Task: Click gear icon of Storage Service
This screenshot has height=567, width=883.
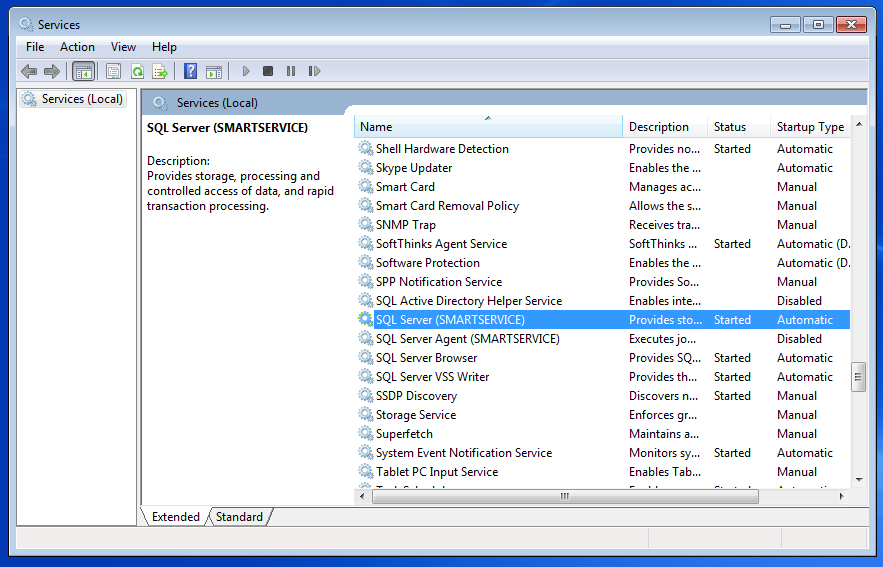Action: click(366, 414)
